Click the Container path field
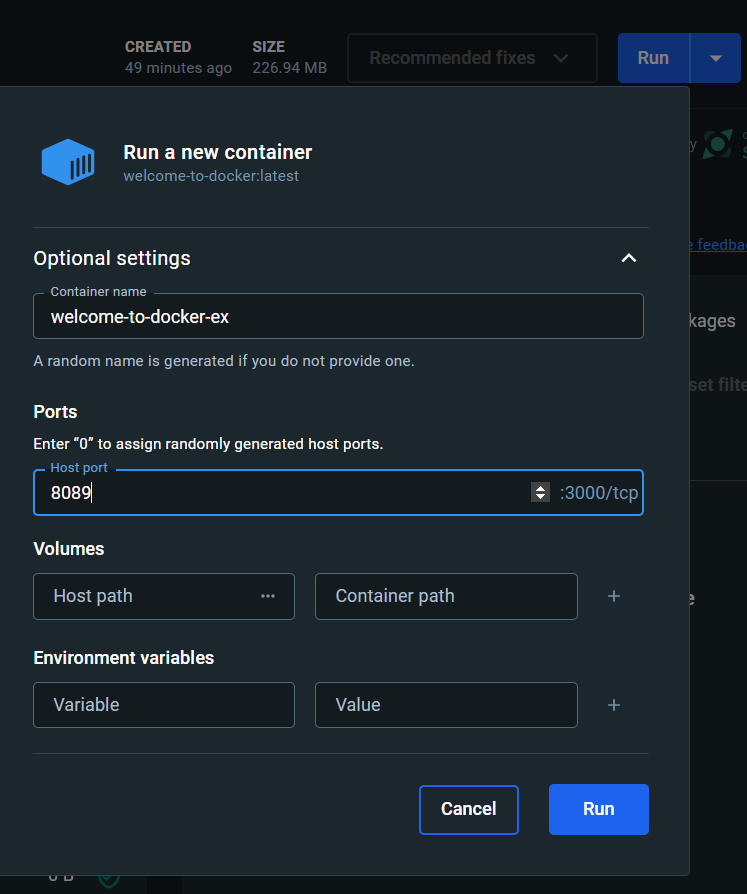Screen dimensions: 747x894 (446, 596)
